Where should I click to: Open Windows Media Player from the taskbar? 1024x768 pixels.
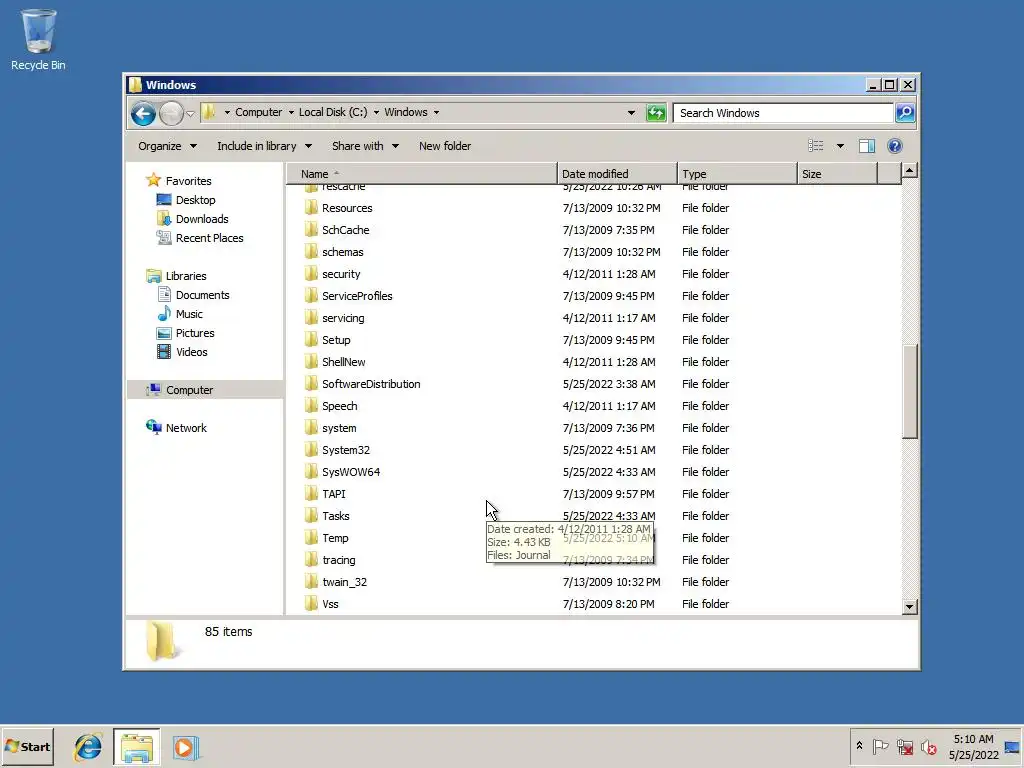pyautogui.click(x=185, y=747)
